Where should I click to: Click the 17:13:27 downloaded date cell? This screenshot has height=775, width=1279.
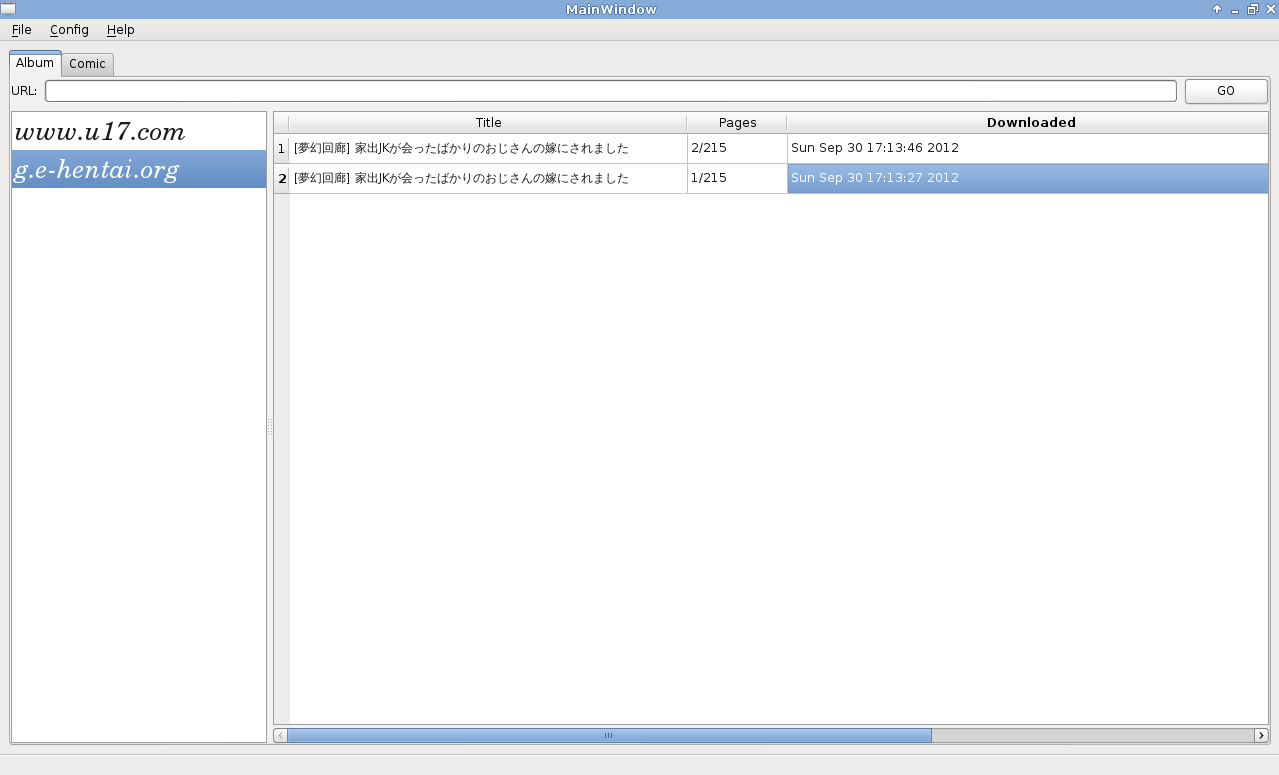click(1028, 178)
